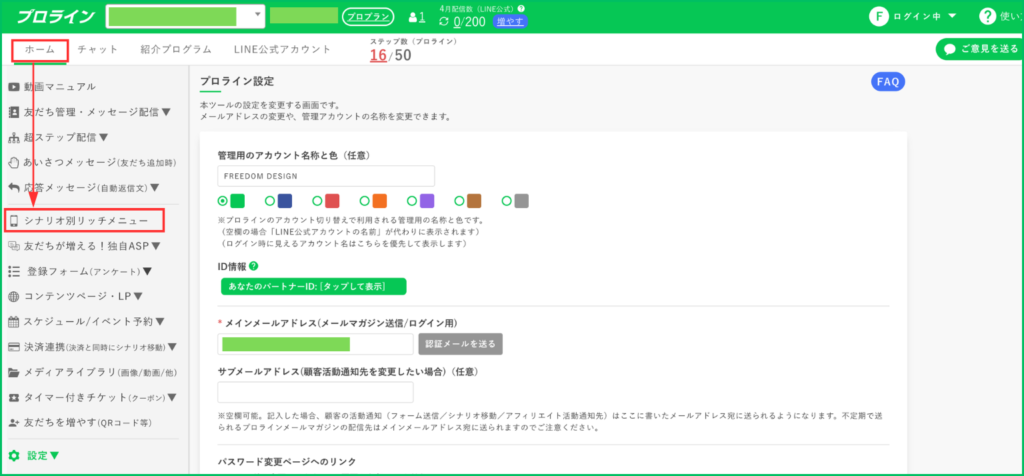Image resolution: width=1024 pixels, height=476 pixels.
Task: Click the icon beside 友だちが増える！独自ASP
Action: pyautogui.click(x=14, y=246)
